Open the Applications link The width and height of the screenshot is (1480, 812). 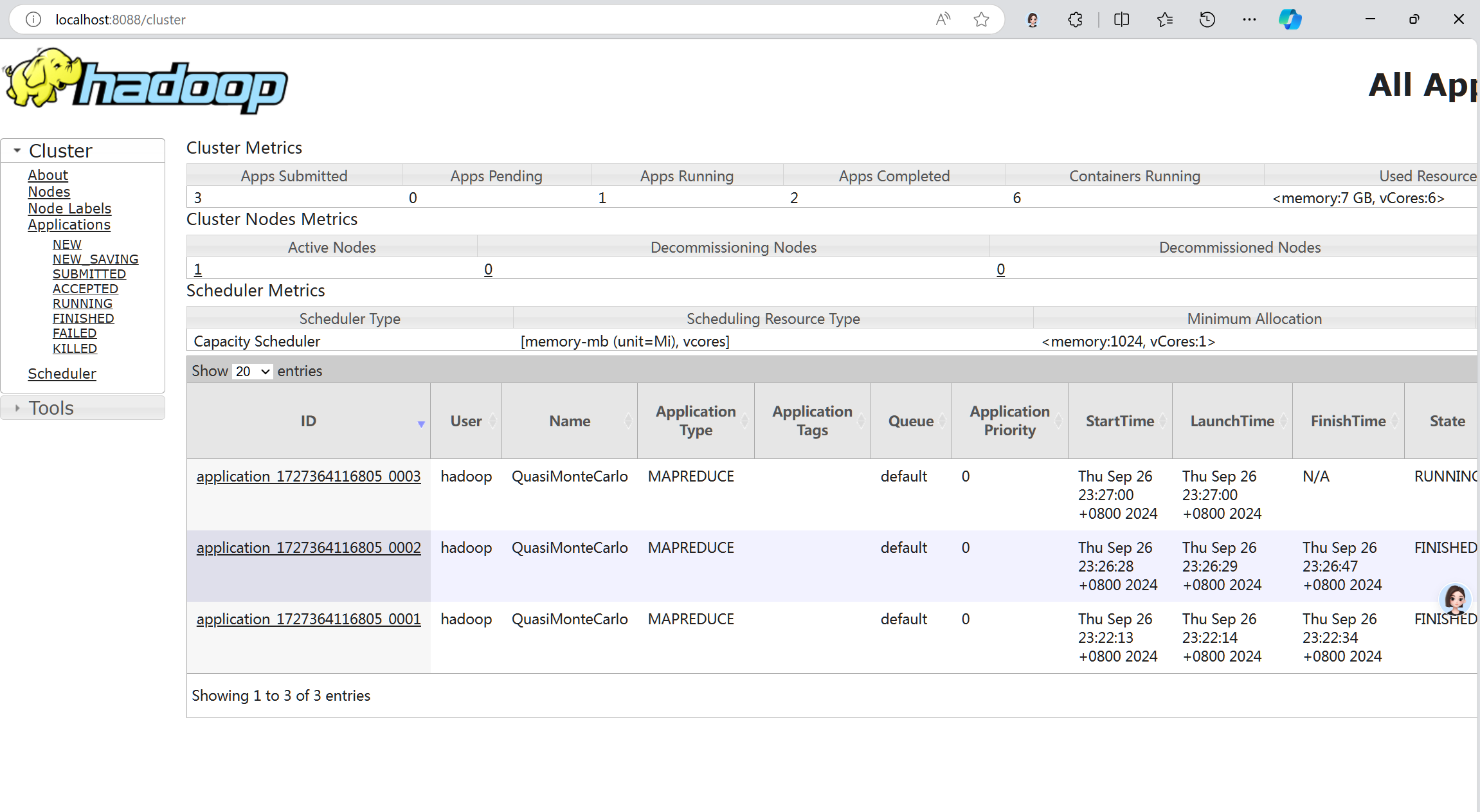69,225
